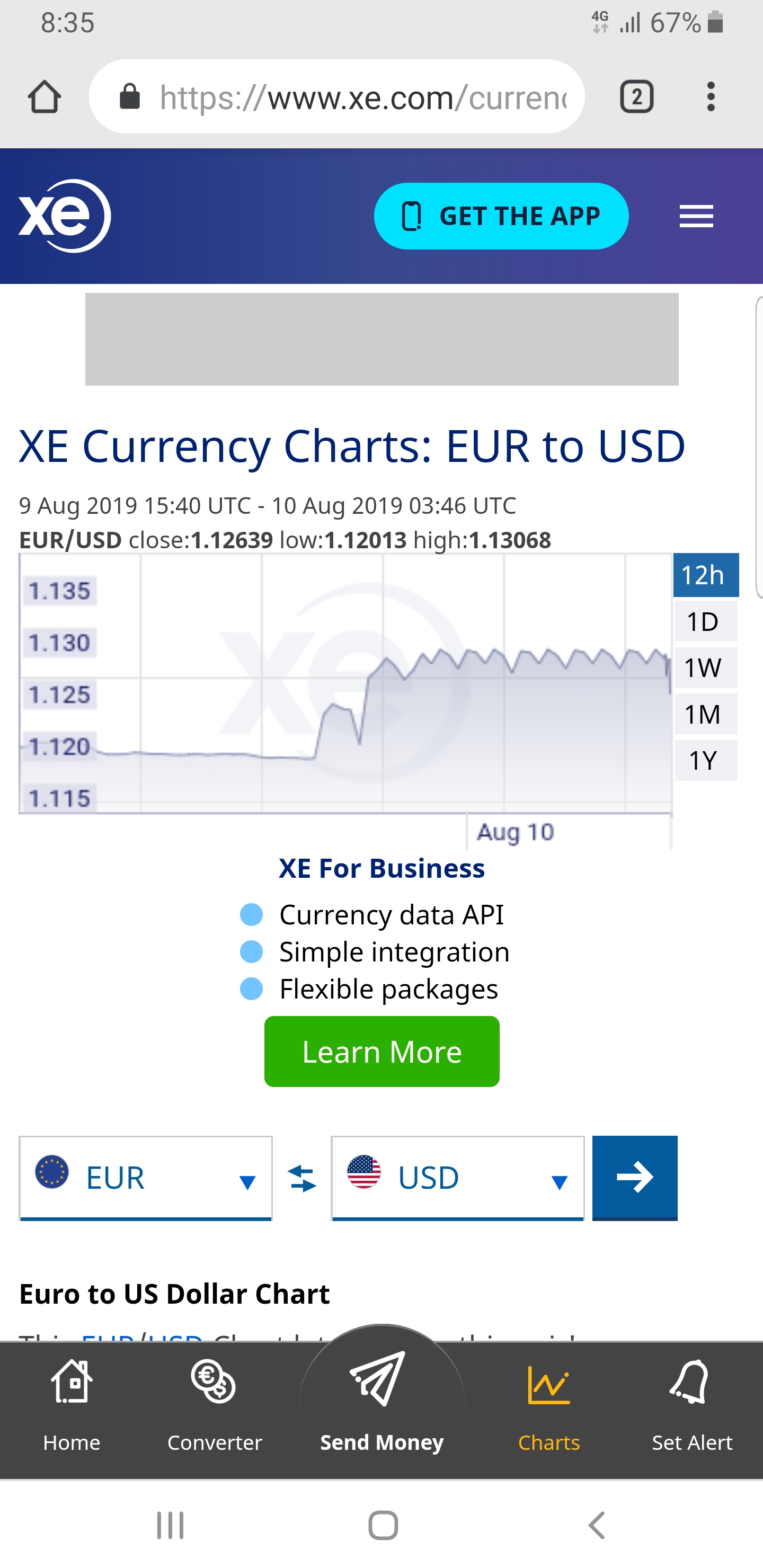Click the green Learn More button
This screenshot has width=763, height=1568.
click(382, 1051)
